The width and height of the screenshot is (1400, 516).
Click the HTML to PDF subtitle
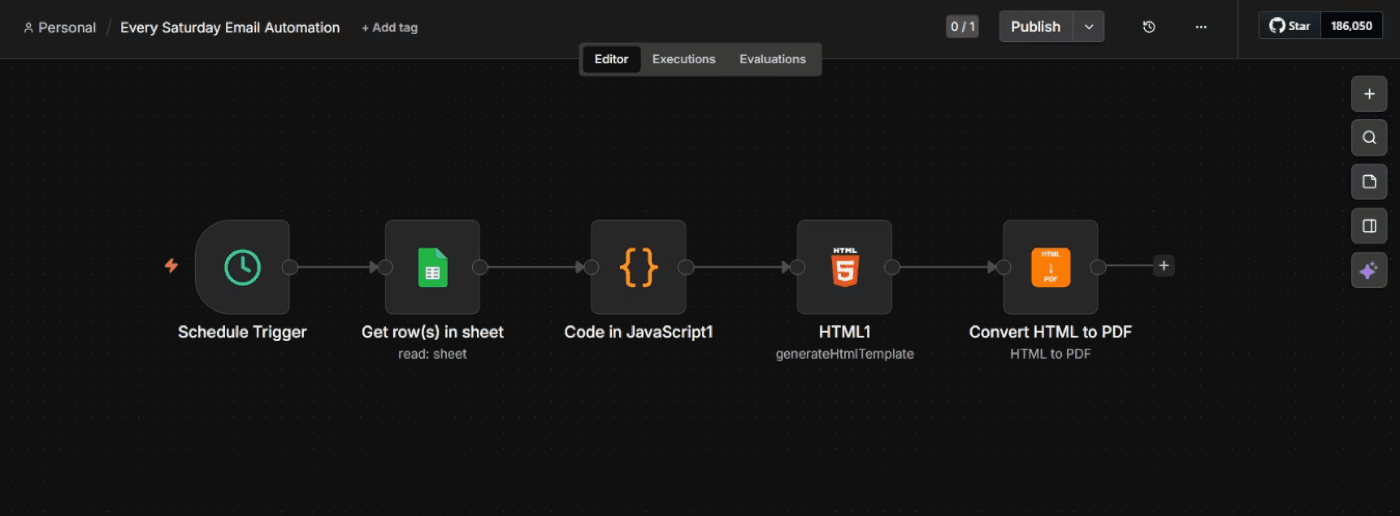pos(1050,354)
